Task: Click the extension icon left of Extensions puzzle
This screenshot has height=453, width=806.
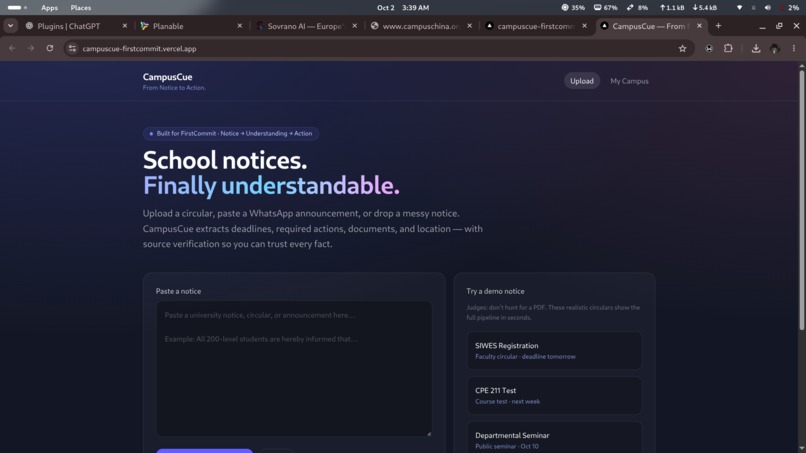Action: (x=709, y=48)
